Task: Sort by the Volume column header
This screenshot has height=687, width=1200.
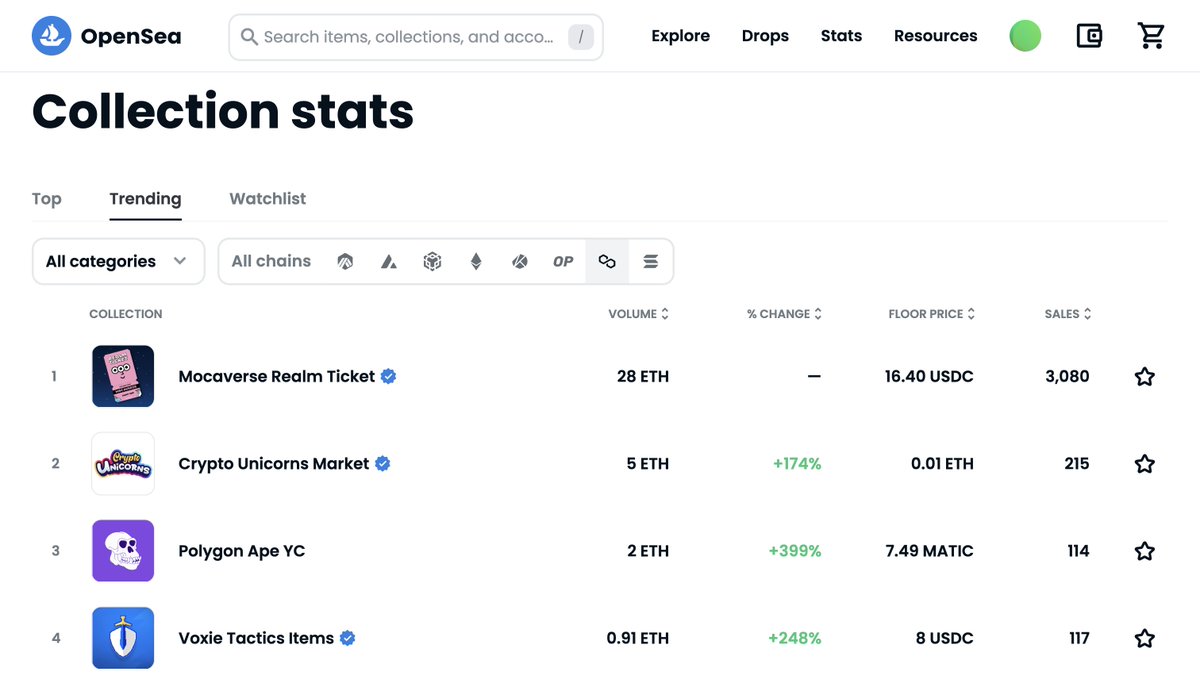Action: [x=638, y=313]
